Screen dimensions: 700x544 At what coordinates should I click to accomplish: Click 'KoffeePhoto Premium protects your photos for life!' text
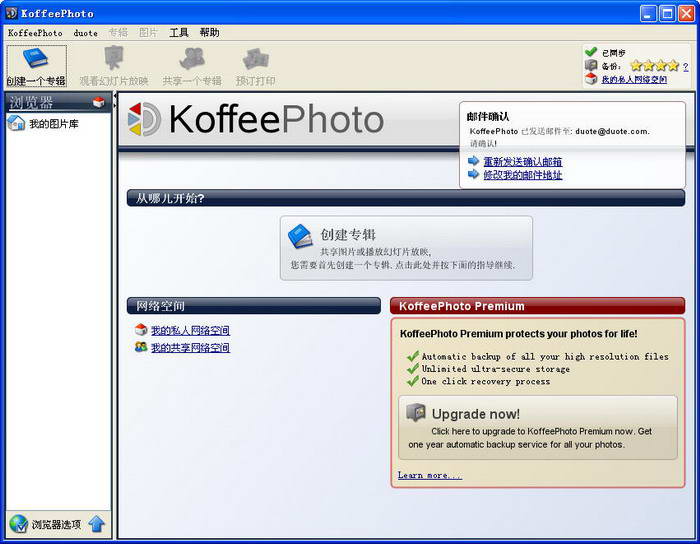pos(518,334)
